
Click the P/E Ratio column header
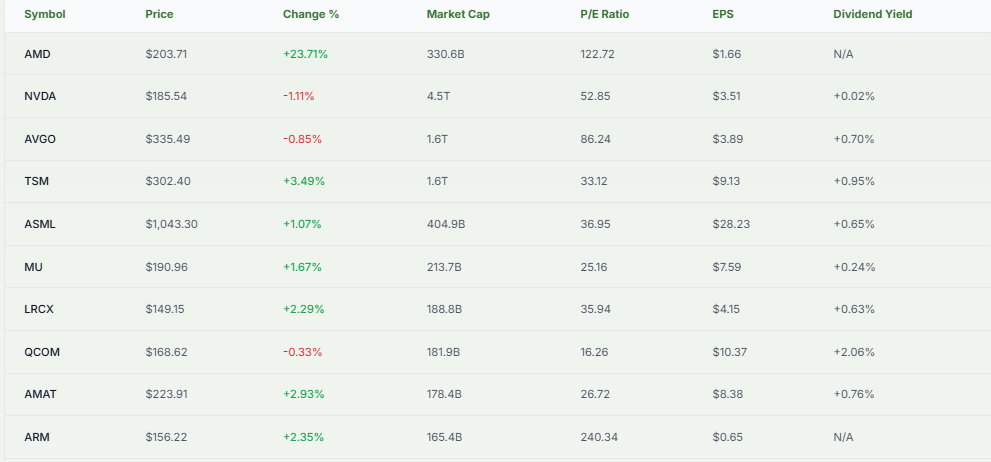point(605,14)
